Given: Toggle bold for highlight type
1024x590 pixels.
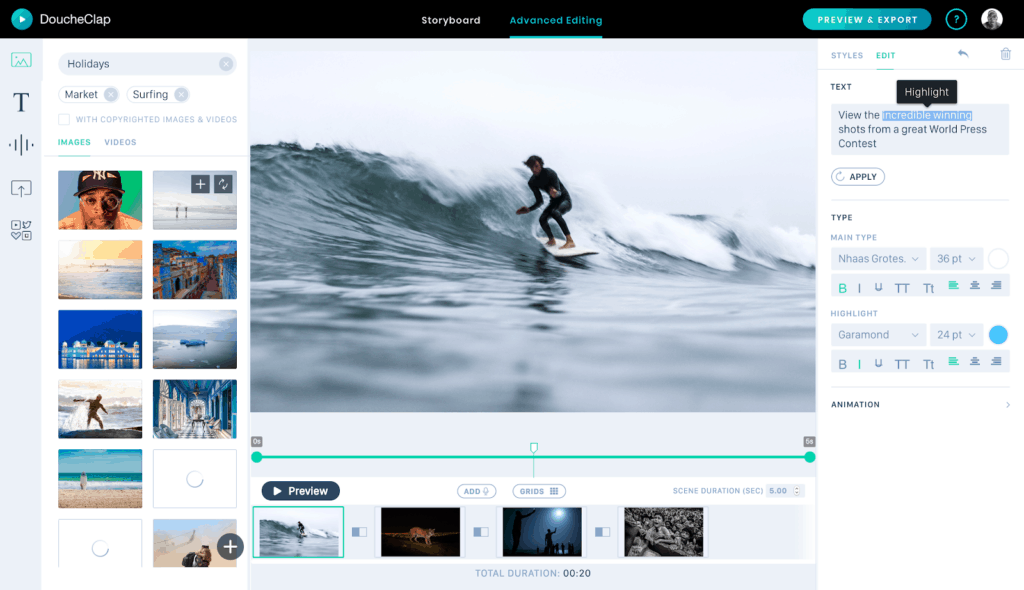Looking at the screenshot, I should click(x=842, y=364).
